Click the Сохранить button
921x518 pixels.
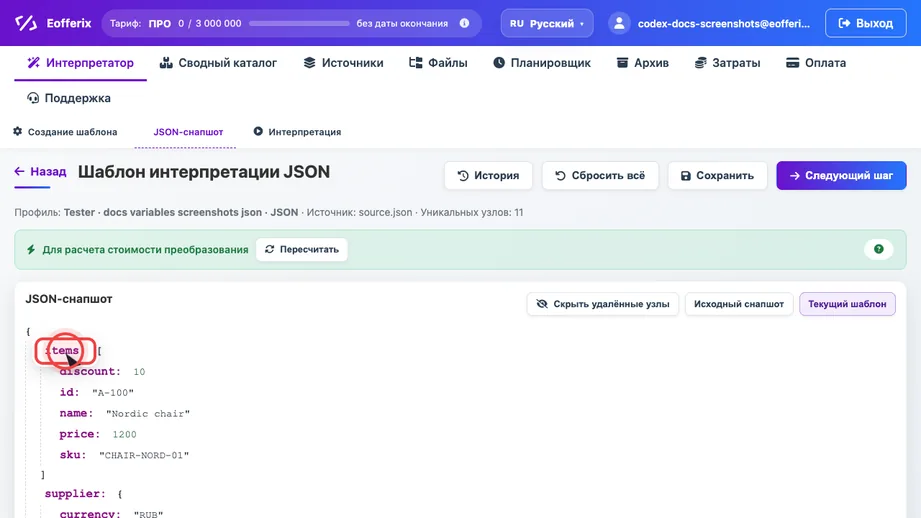(717, 176)
